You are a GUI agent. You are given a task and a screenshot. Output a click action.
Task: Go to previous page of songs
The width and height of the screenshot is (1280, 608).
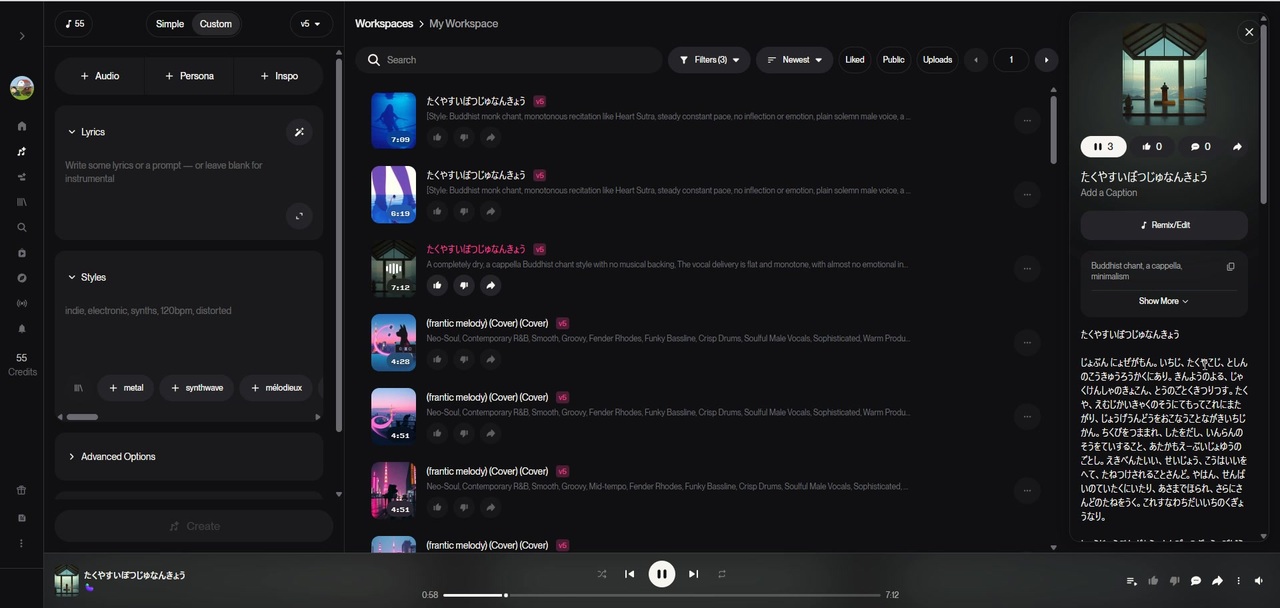tap(976, 60)
